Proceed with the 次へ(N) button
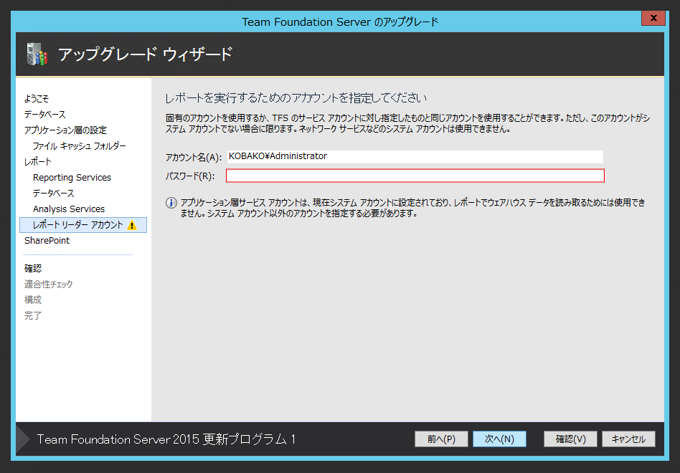 pyautogui.click(x=500, y=439)
